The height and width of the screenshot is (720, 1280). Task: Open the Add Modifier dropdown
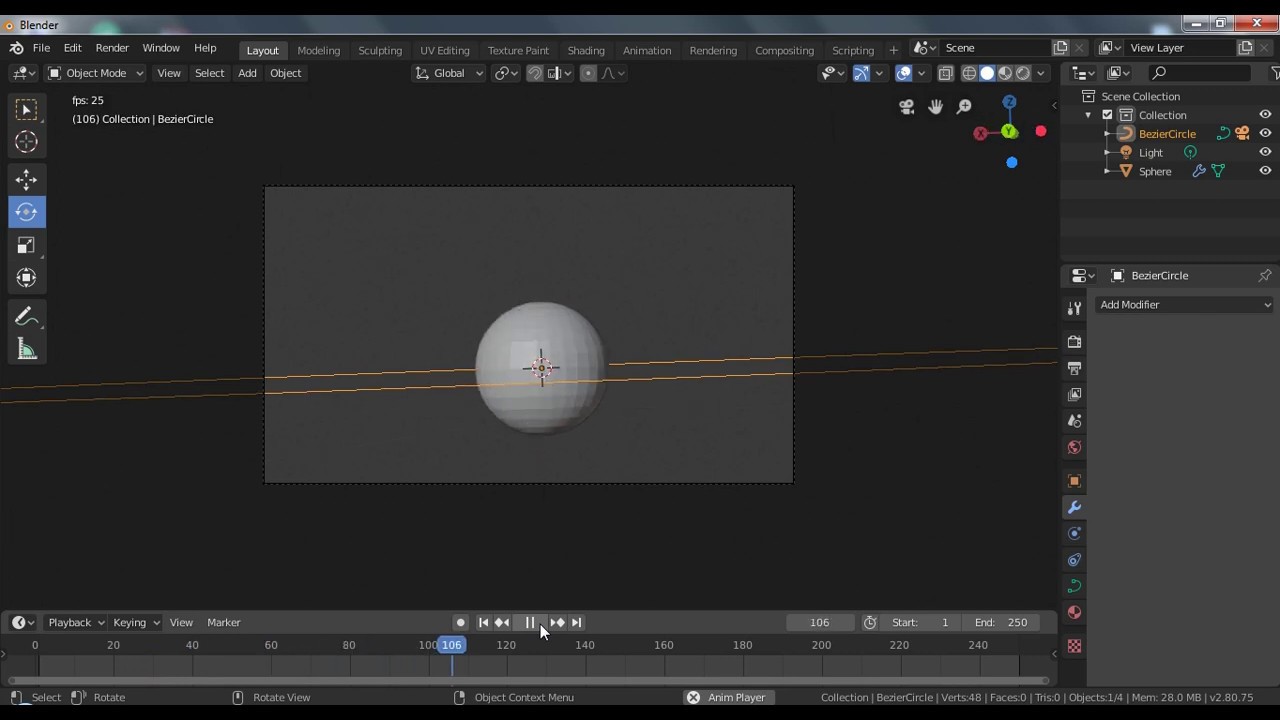(x=1185, y=305)
